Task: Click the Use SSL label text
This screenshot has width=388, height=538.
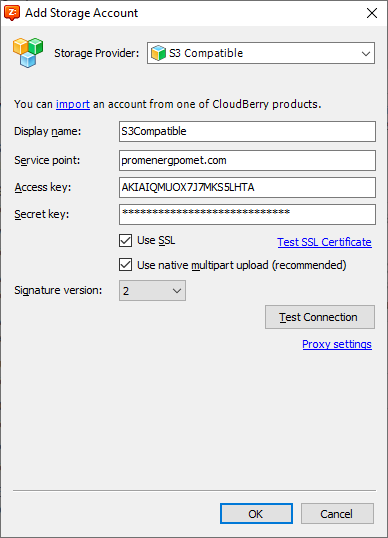Action: click(x=156, y=241)
